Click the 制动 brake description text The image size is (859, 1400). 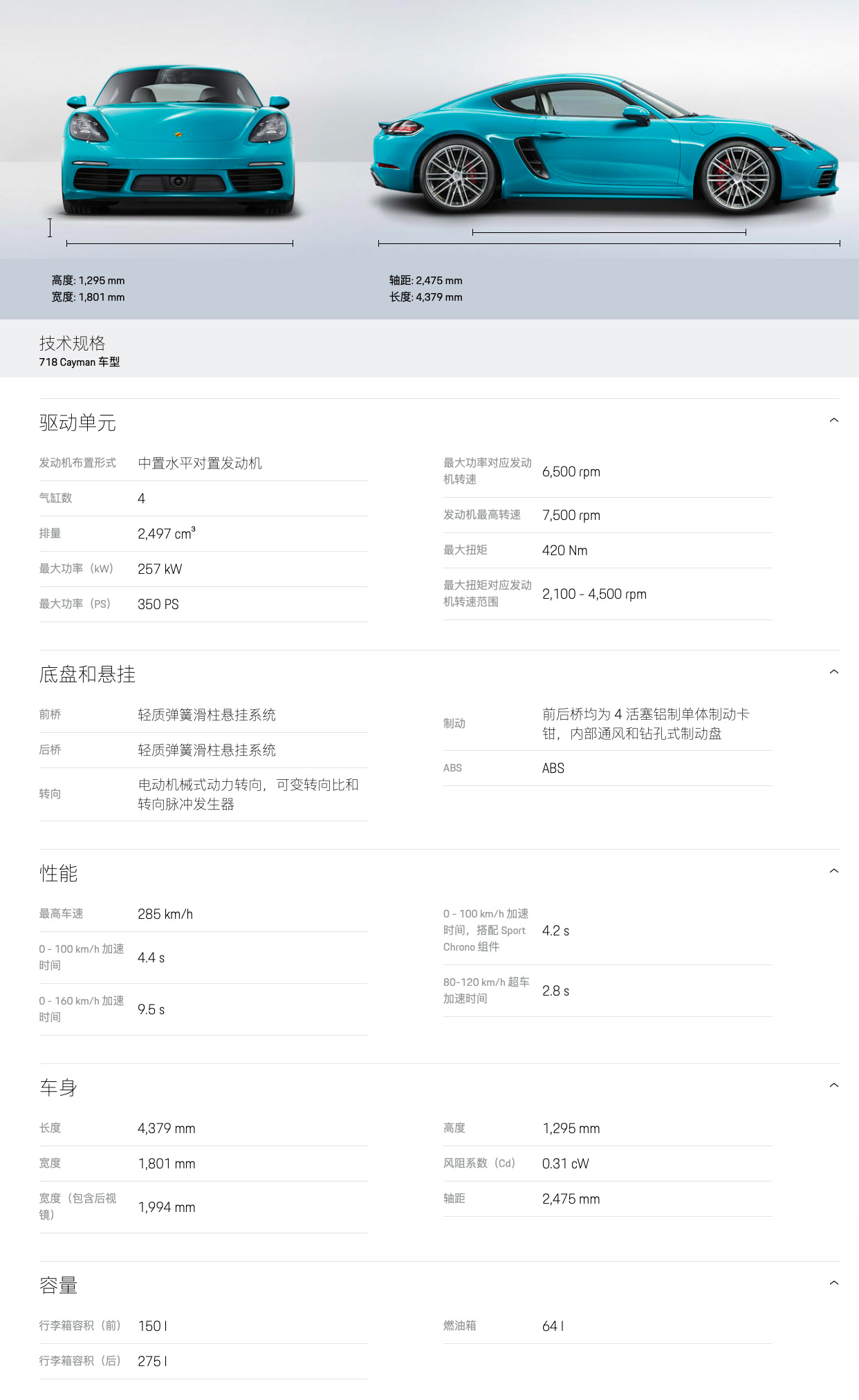(646, 724)
